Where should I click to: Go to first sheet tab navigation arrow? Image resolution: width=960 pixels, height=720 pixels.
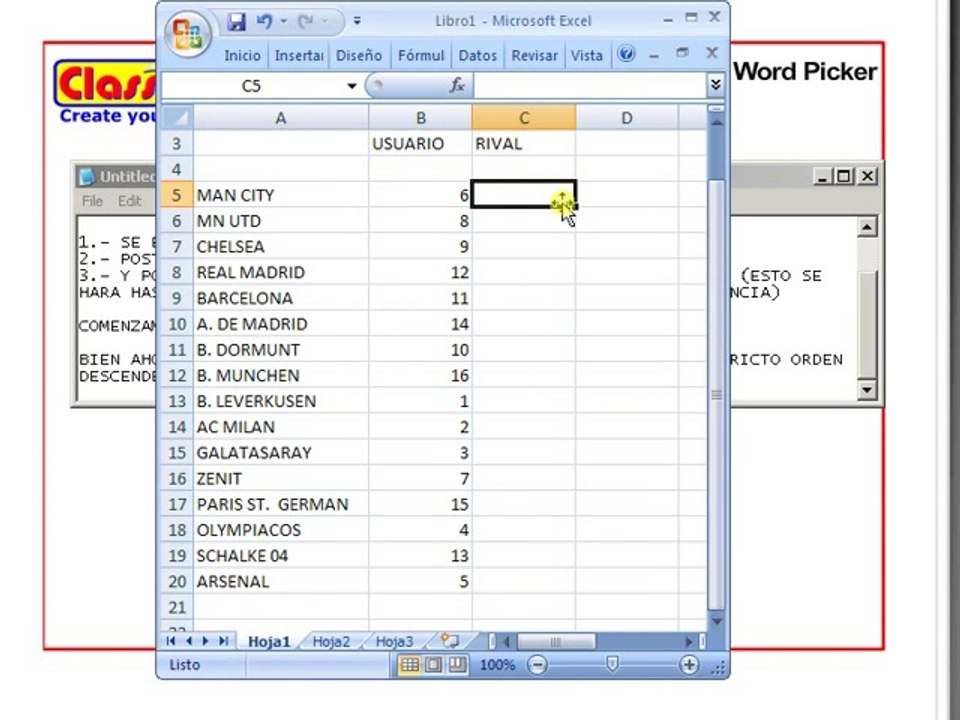click(171, 641)
